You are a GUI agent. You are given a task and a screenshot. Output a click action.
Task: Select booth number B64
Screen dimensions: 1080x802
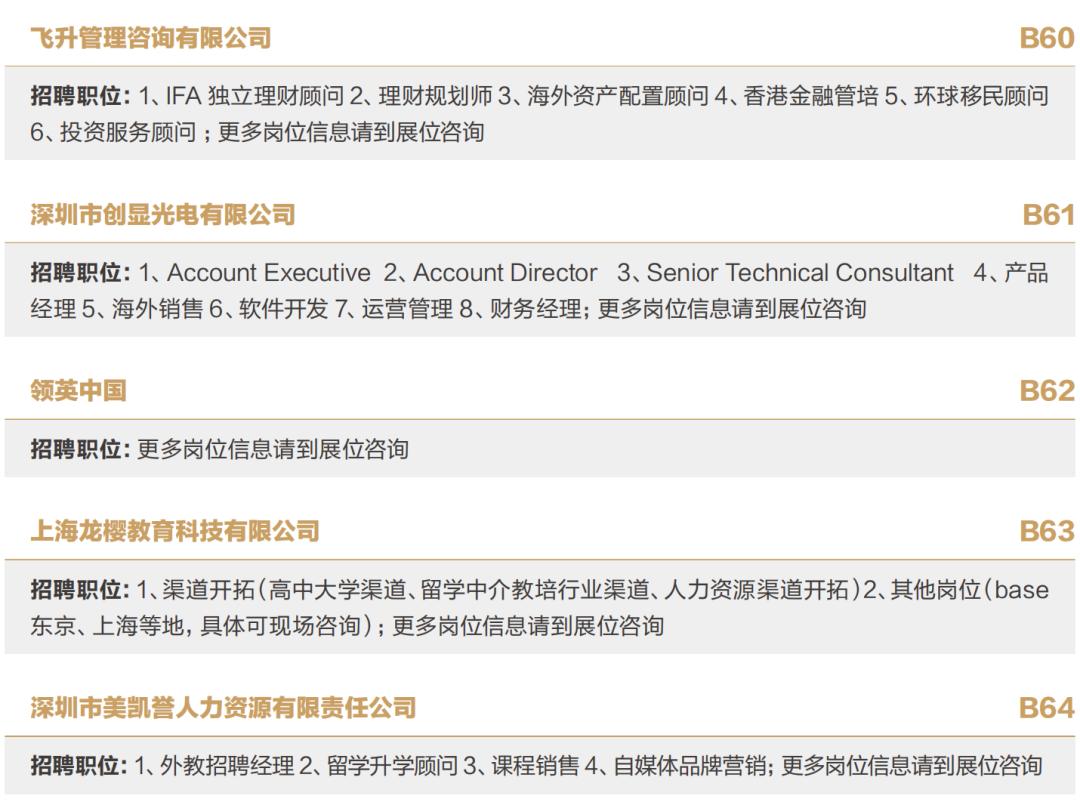(x=1046, y=708)
